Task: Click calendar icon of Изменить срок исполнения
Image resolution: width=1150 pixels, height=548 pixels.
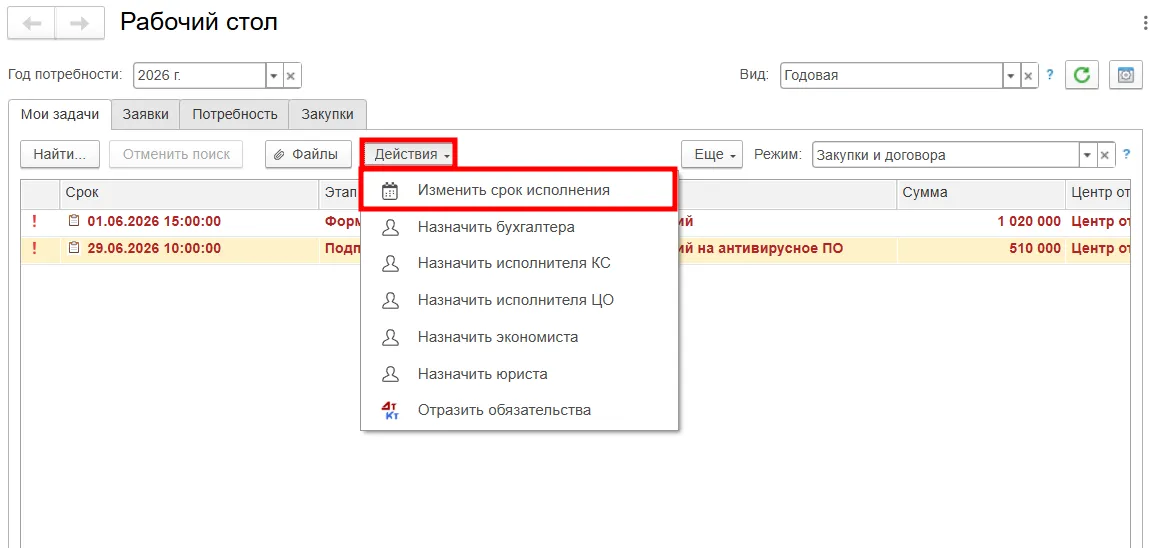Action: point(391,191)
